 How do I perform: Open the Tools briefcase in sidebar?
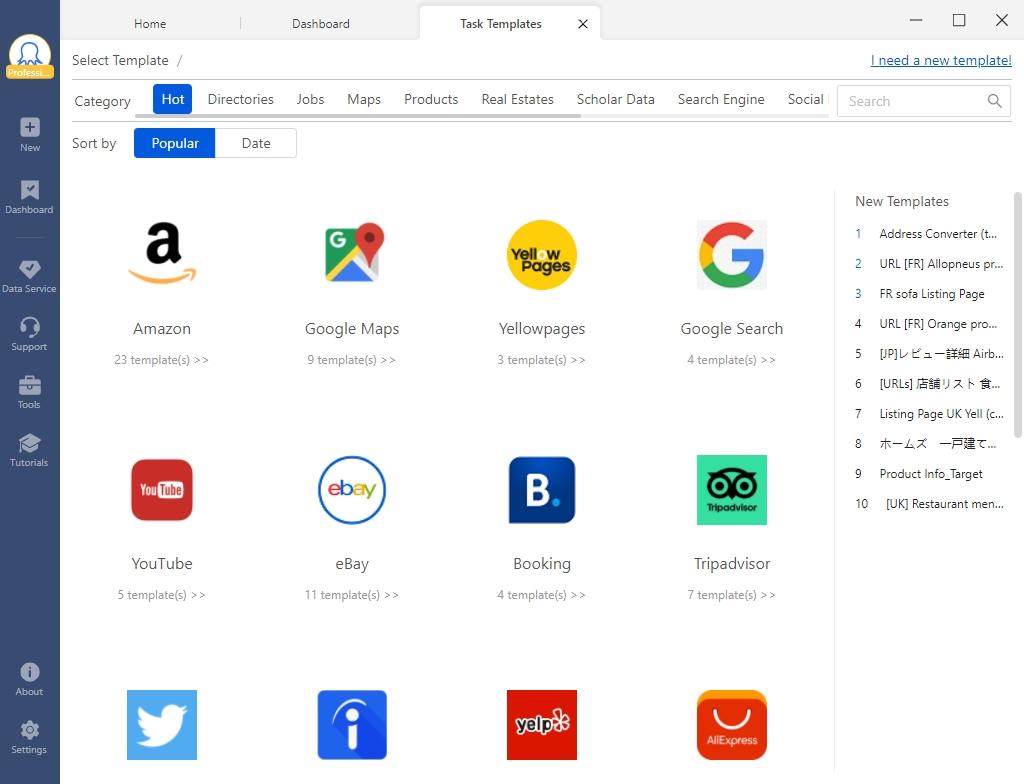[29, 392]
